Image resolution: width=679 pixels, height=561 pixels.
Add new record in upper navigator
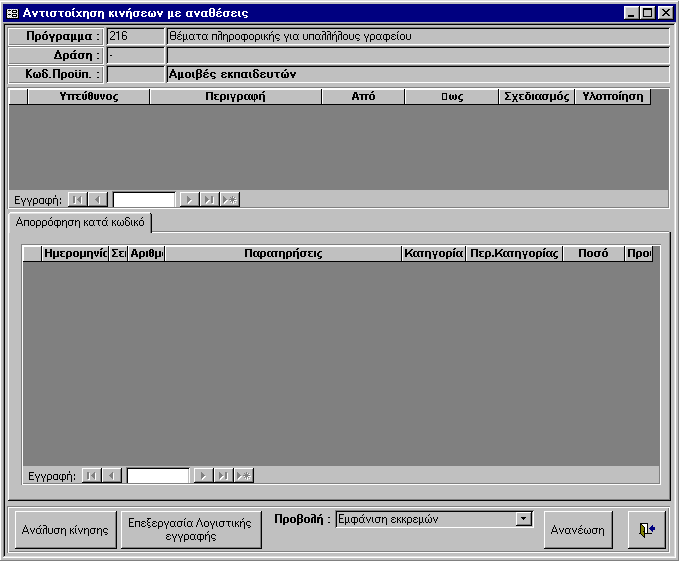(x=229, y=199)
